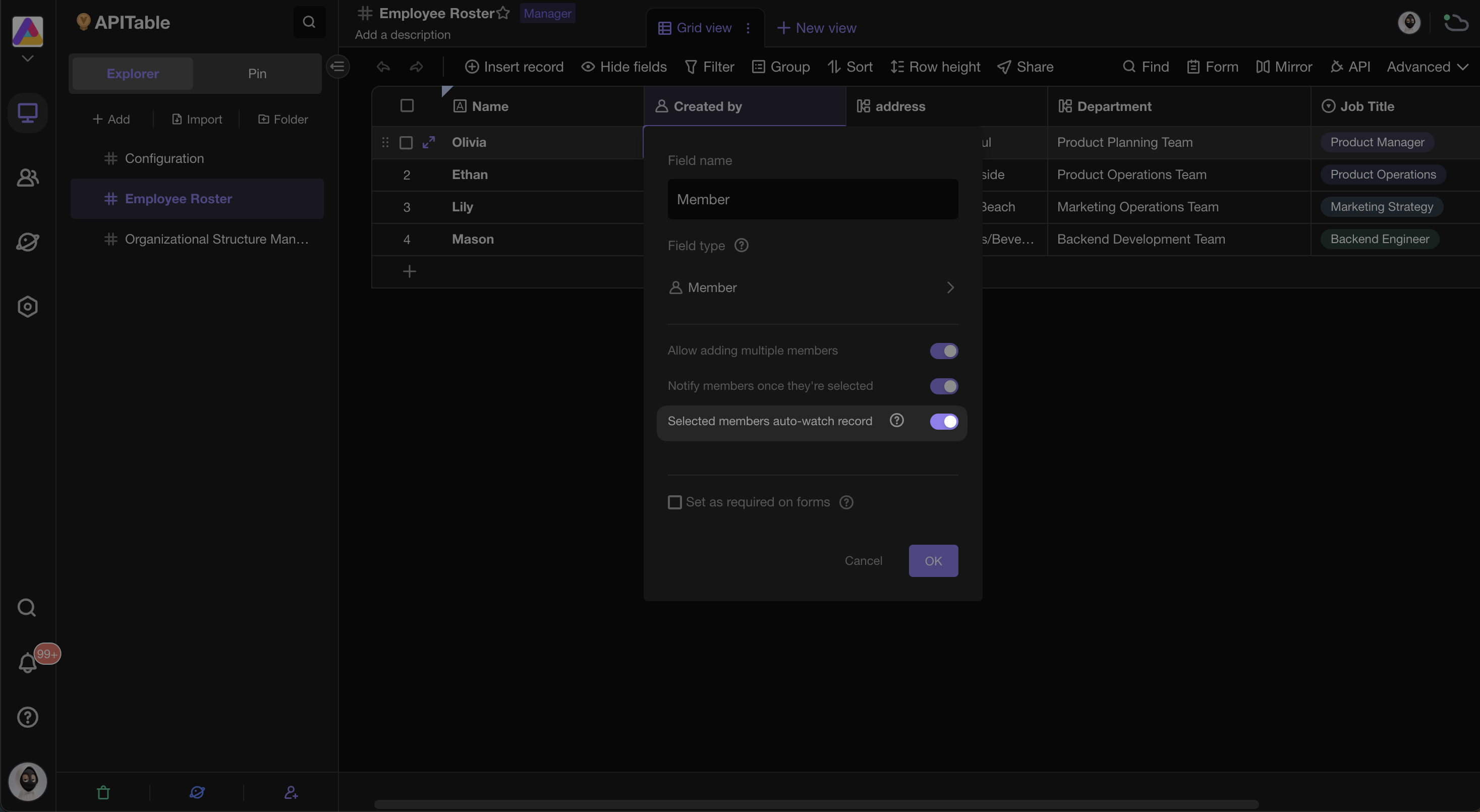Click the Field name input box
Image resolution: width=1480 pixels, height=812 pixels.
click(812, 199)
